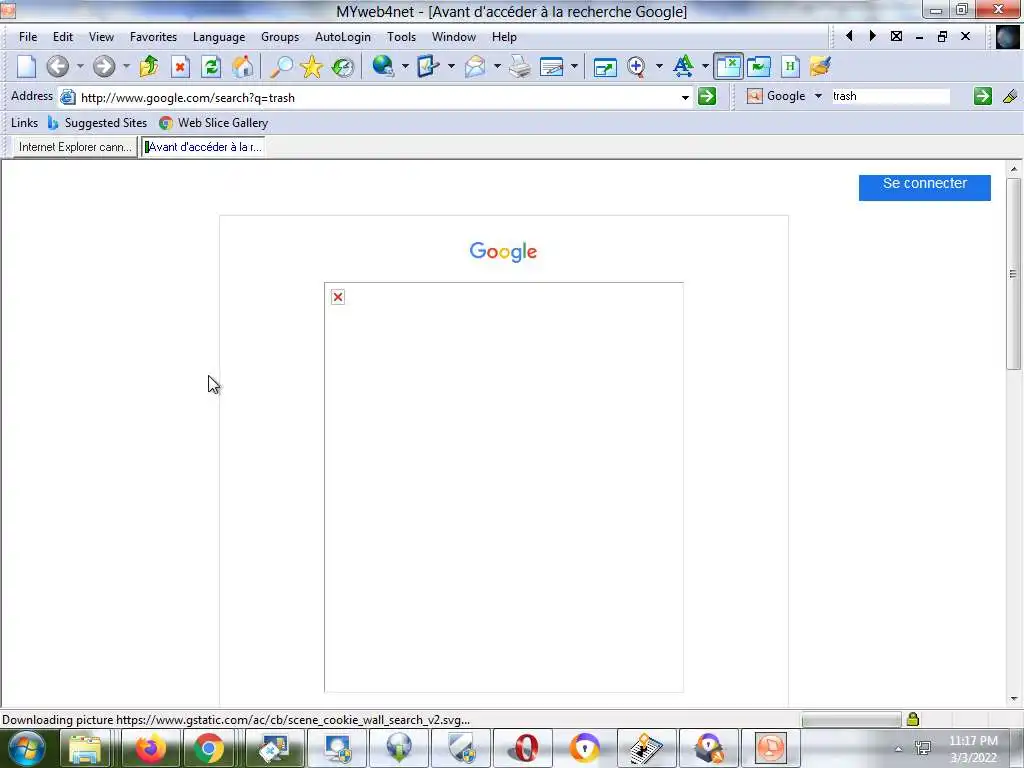This screenshot has height=768, width=1024.
Task: Open the forward button history dropdown
Action: 126,67
